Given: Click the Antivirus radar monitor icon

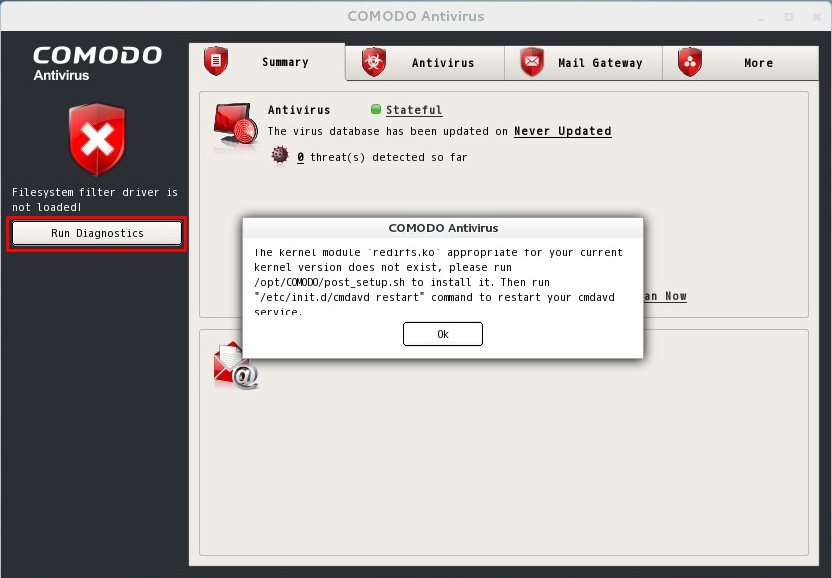Looking at the screenshot, I should pyautogui.click(x=236, y=128).
